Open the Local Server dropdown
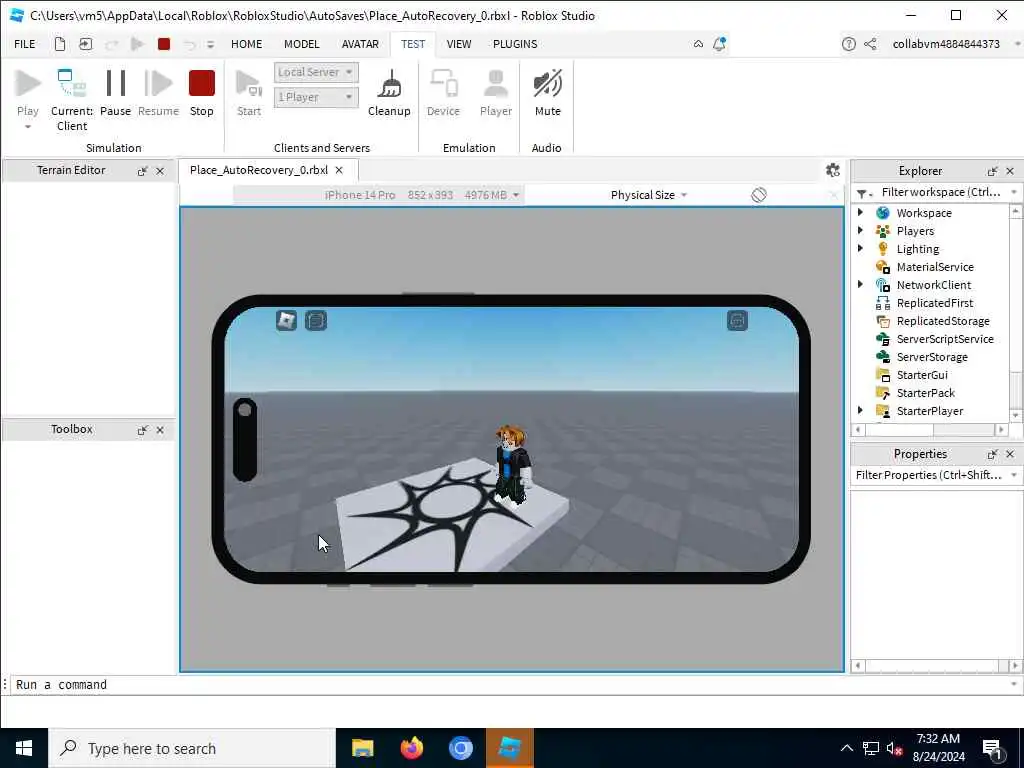Screen dimensions: 1024x768 [316, 72]
